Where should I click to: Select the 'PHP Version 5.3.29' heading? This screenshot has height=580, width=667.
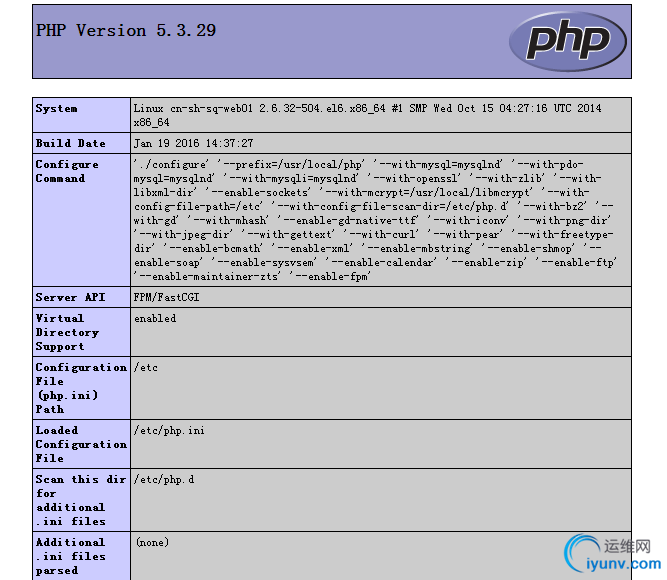pyautogui.click(x=126, y=30)
